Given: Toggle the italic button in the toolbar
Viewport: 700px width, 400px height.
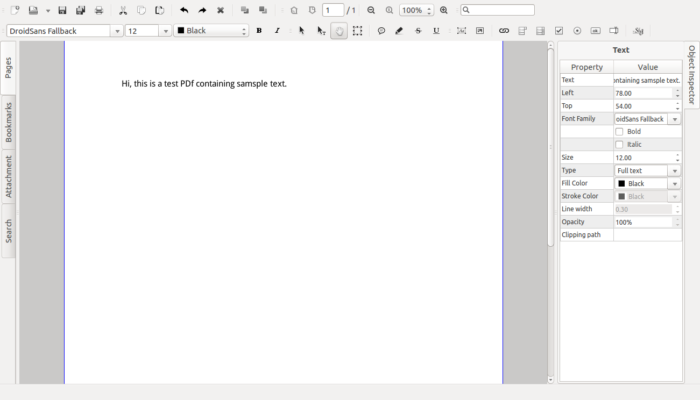Looking at the screenshot, I should pos(277,30).
